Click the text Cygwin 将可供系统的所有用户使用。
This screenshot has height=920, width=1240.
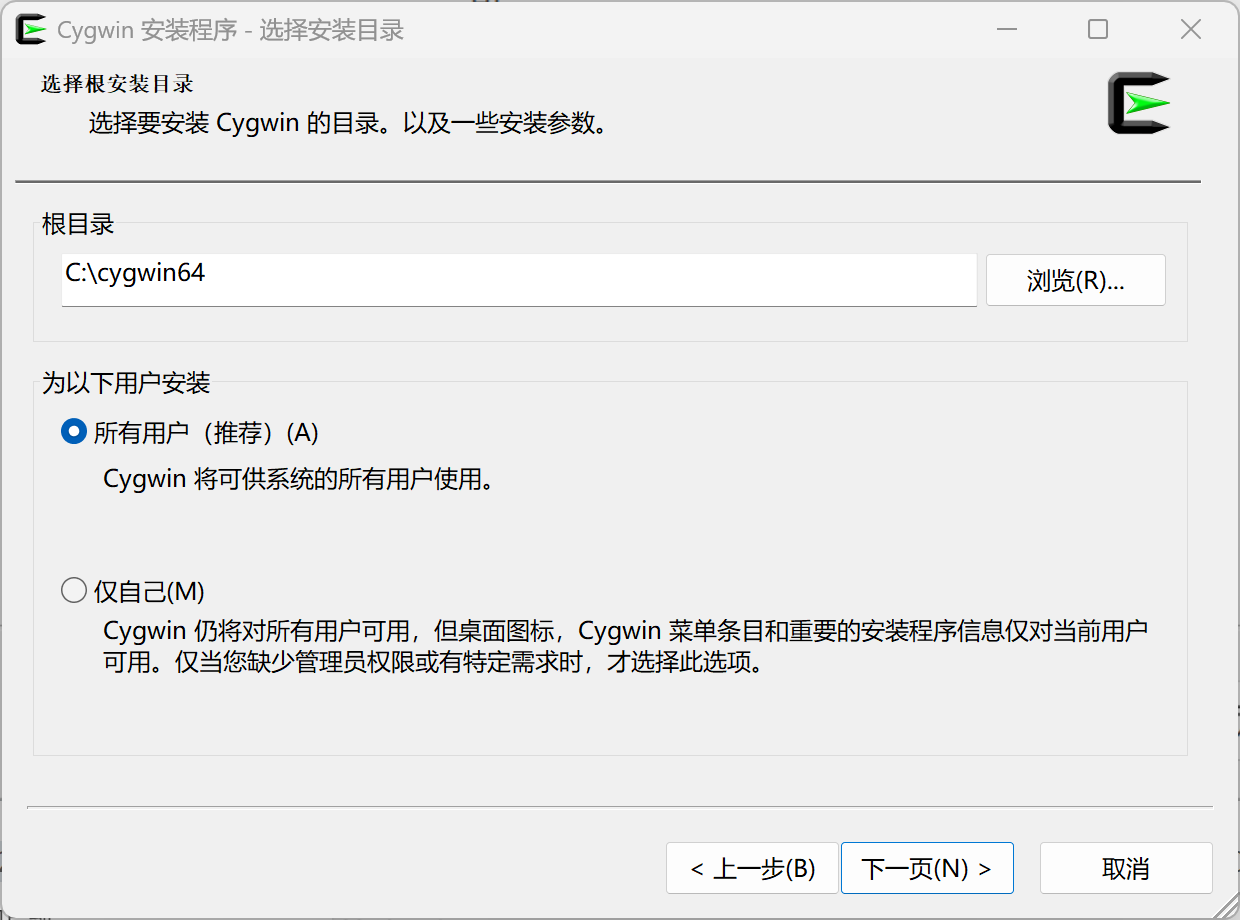coord(299,479)
